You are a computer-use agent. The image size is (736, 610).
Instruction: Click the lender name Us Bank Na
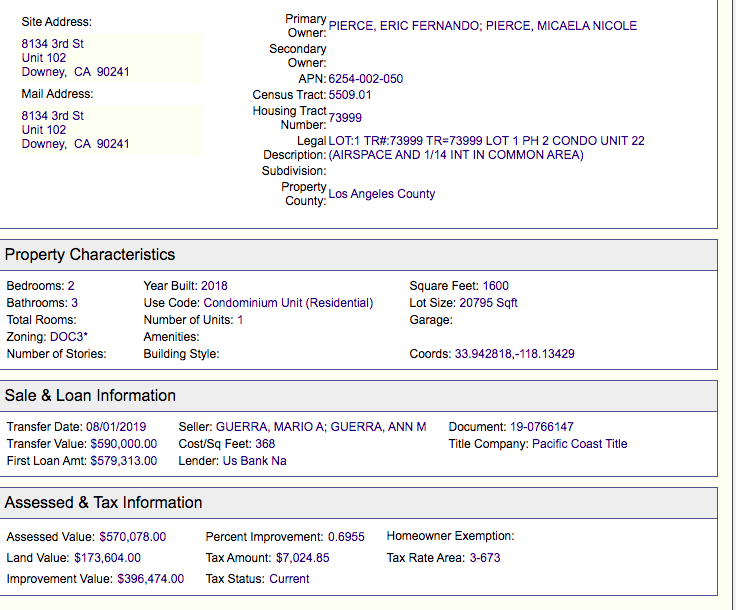tap(254, 461)
